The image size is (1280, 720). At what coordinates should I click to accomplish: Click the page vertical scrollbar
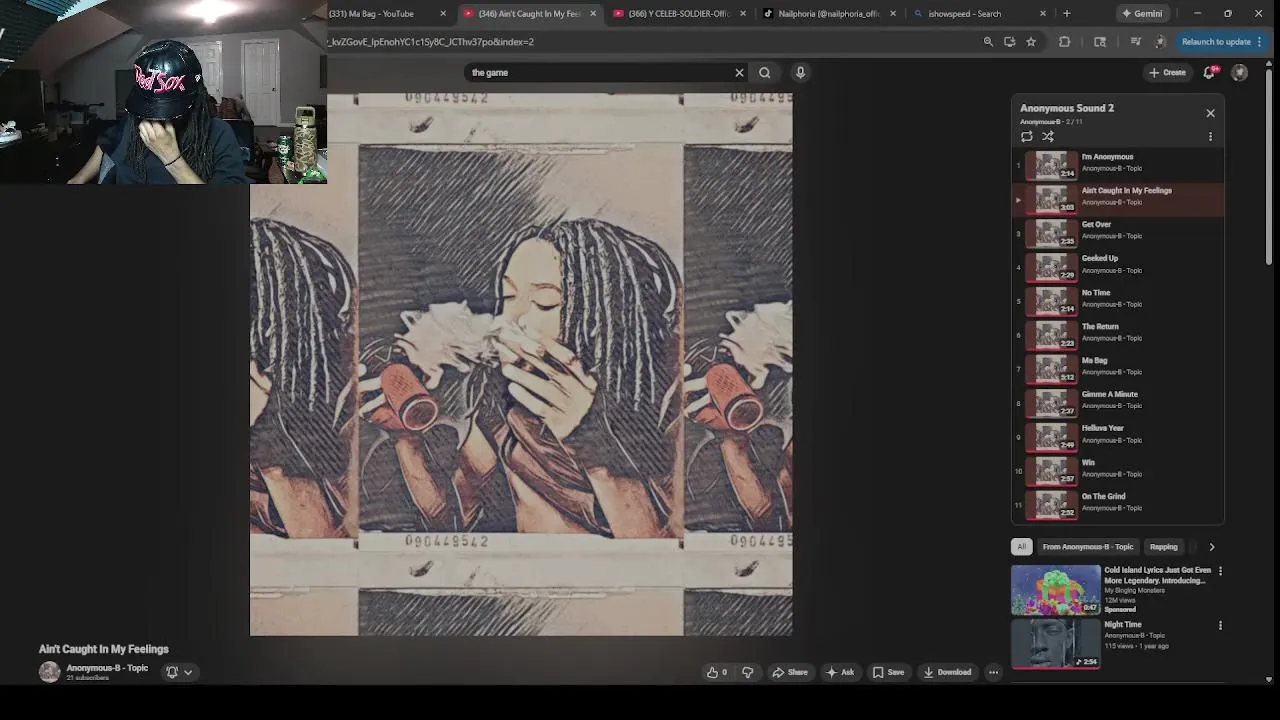[1269, 165]
